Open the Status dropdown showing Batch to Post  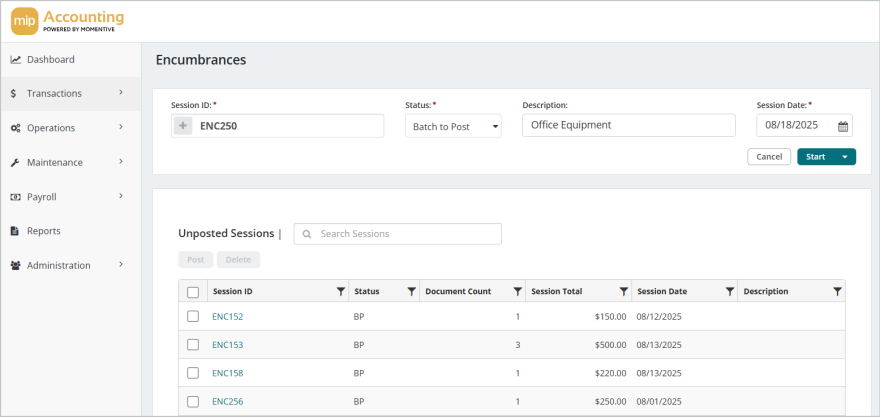click(x=453, y=126)
